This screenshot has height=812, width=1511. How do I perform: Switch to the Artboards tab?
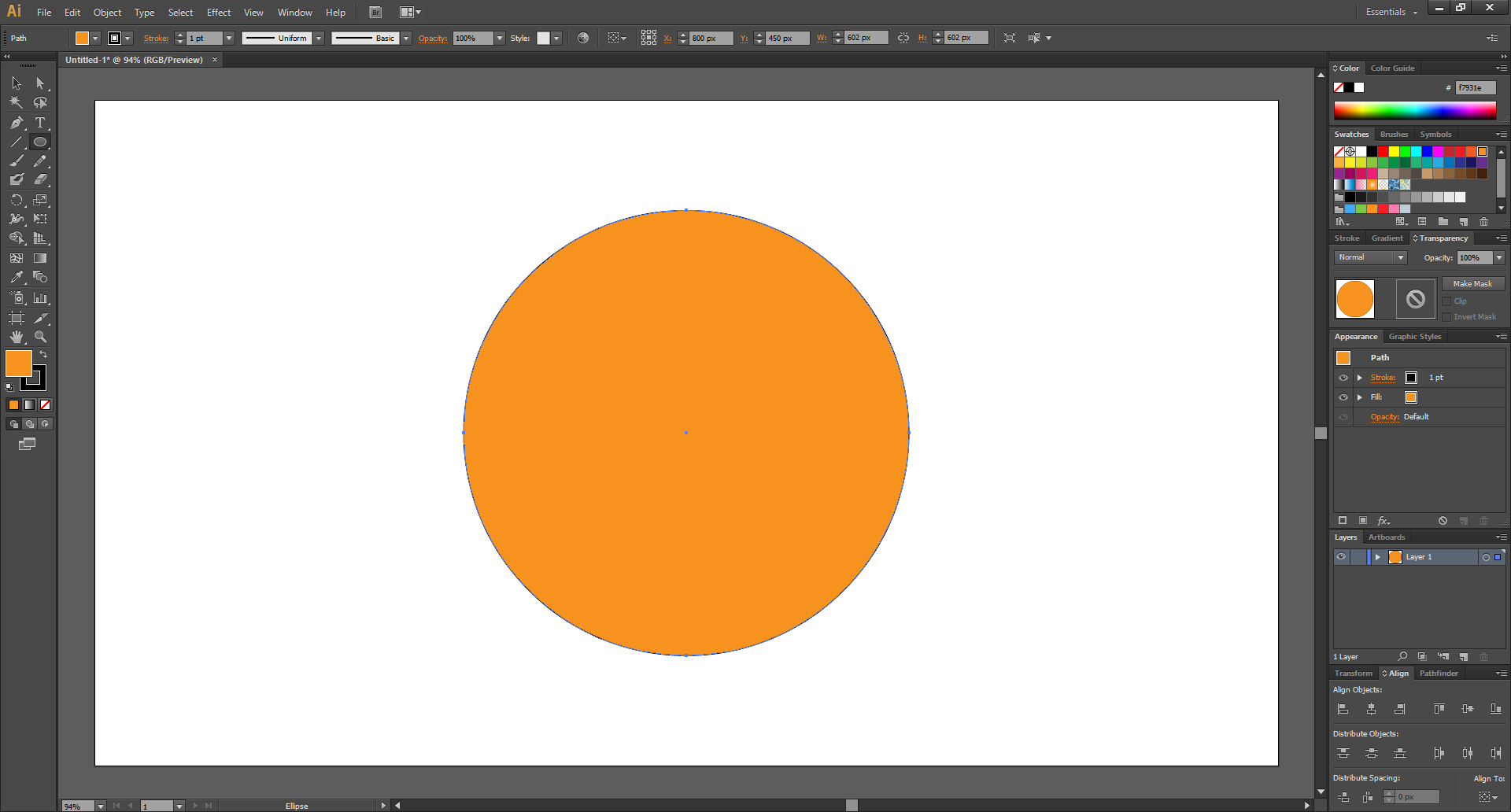tap(1387, 537)
